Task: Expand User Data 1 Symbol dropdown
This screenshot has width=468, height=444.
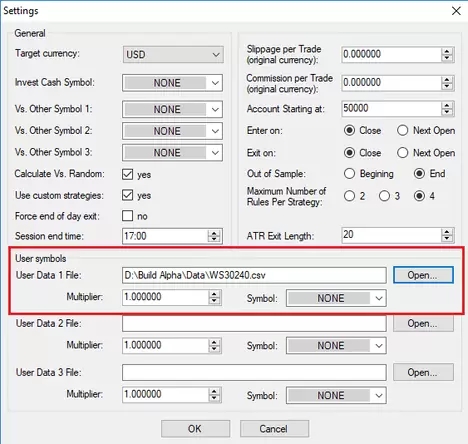Action: pyautogui.click(x=336, y=298)
